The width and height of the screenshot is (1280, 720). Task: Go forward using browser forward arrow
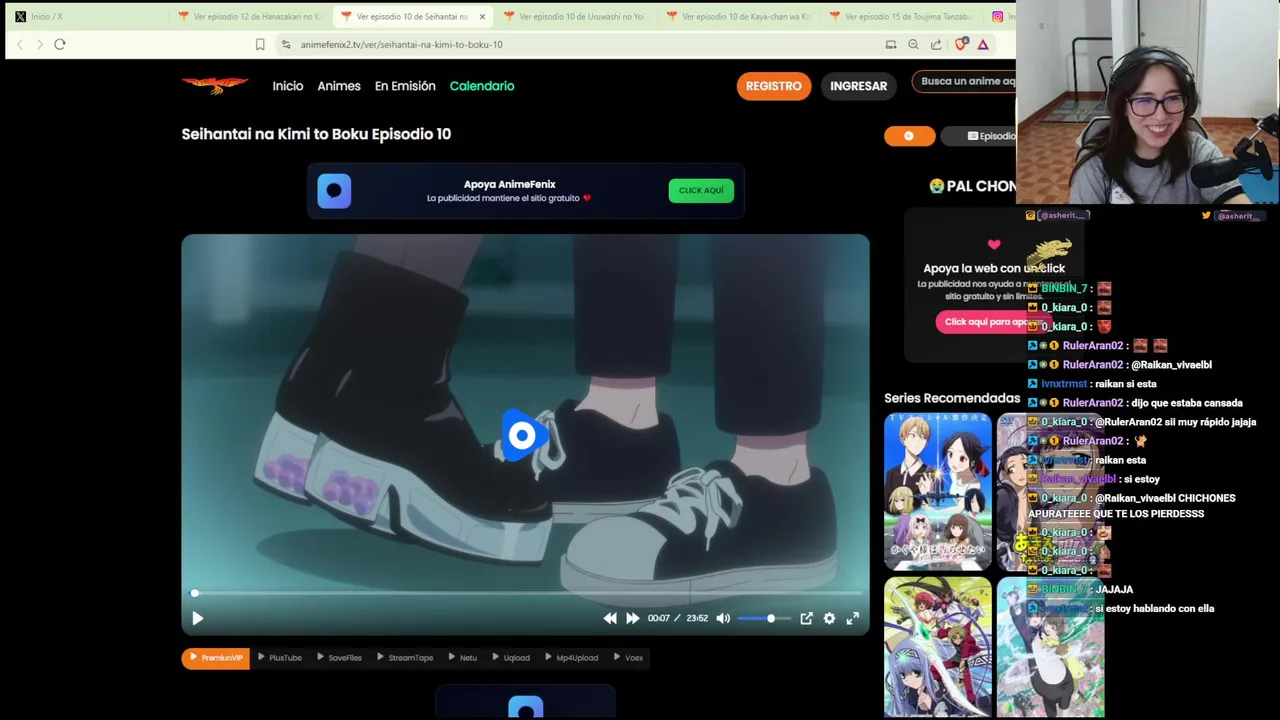pos(40,44)
